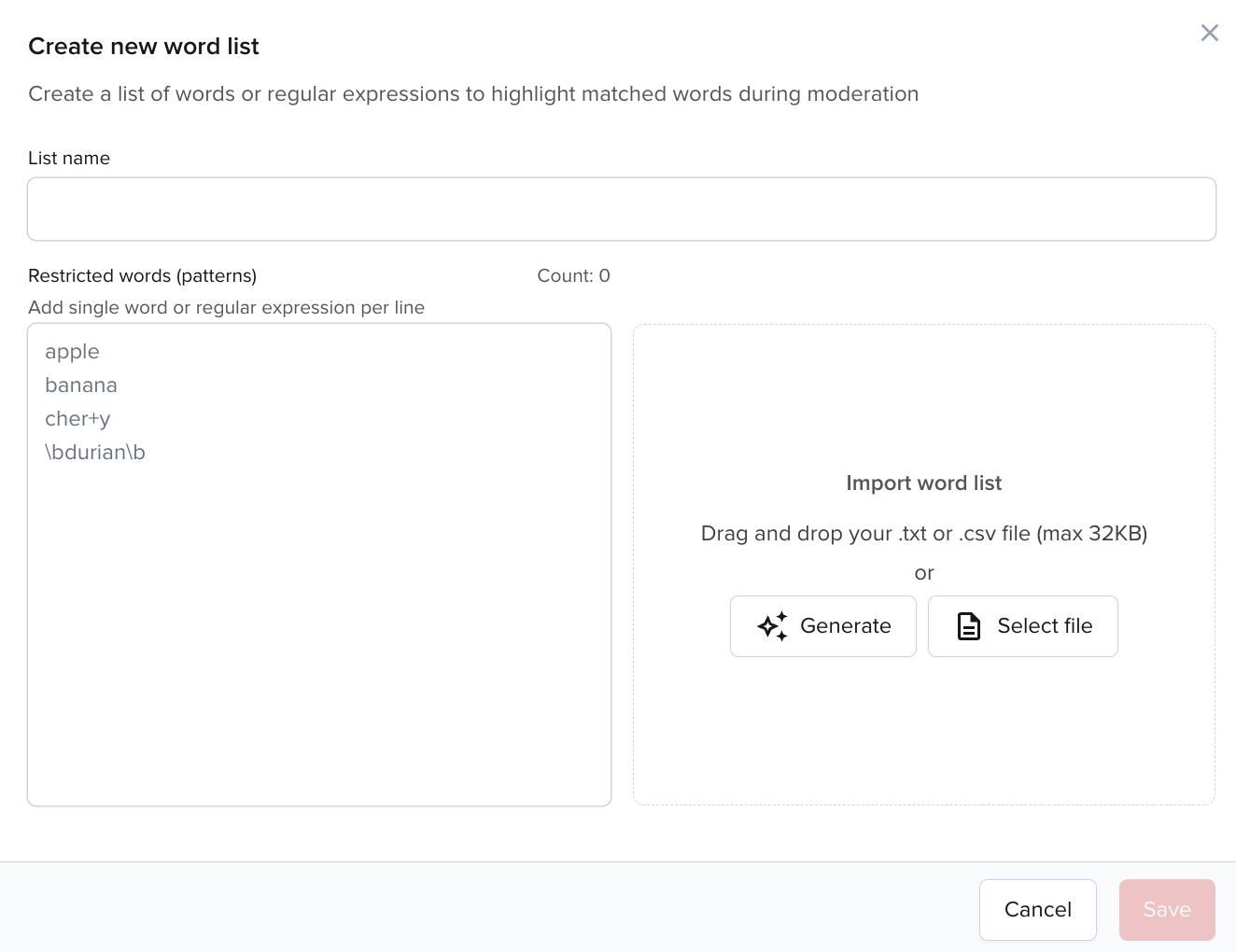1236x952 pixels.
Task: Click the disabled Save button
Action: coord(1167,909)
